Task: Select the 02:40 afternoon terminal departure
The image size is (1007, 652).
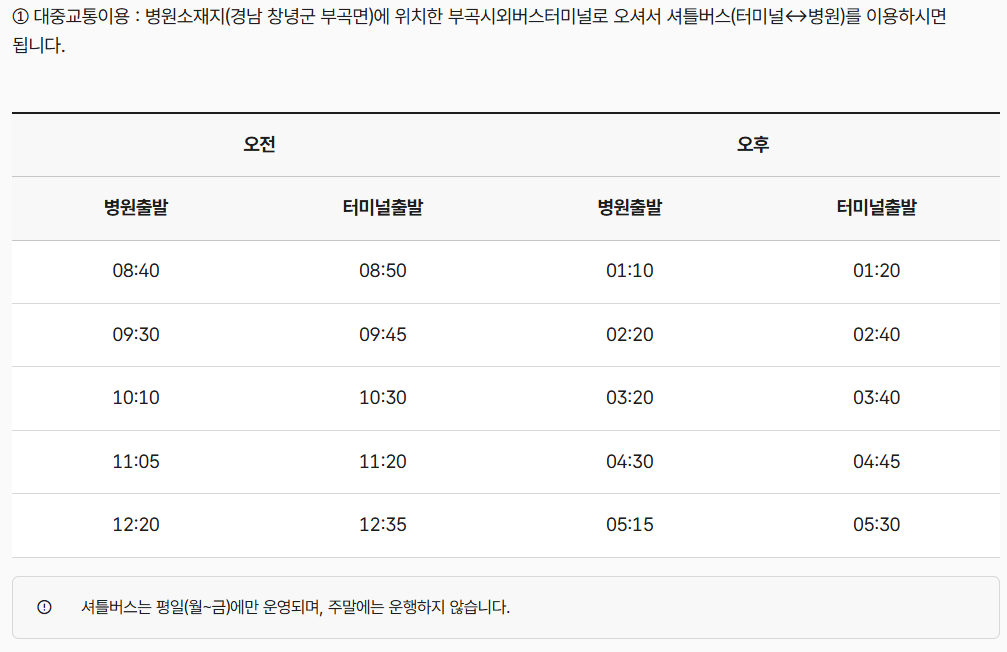Action: point(877,334)
